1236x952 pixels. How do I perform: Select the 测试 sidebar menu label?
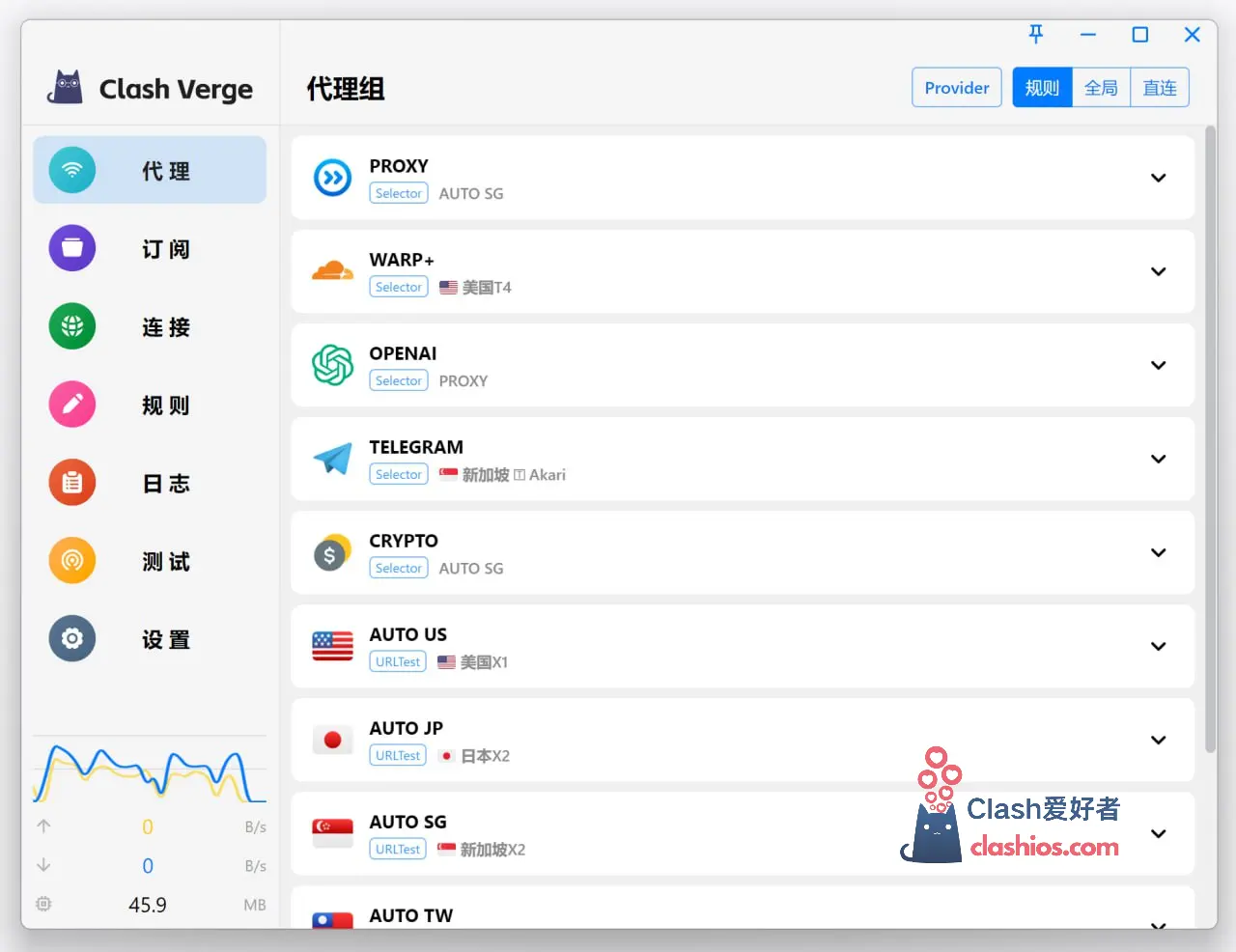[166, 562]
